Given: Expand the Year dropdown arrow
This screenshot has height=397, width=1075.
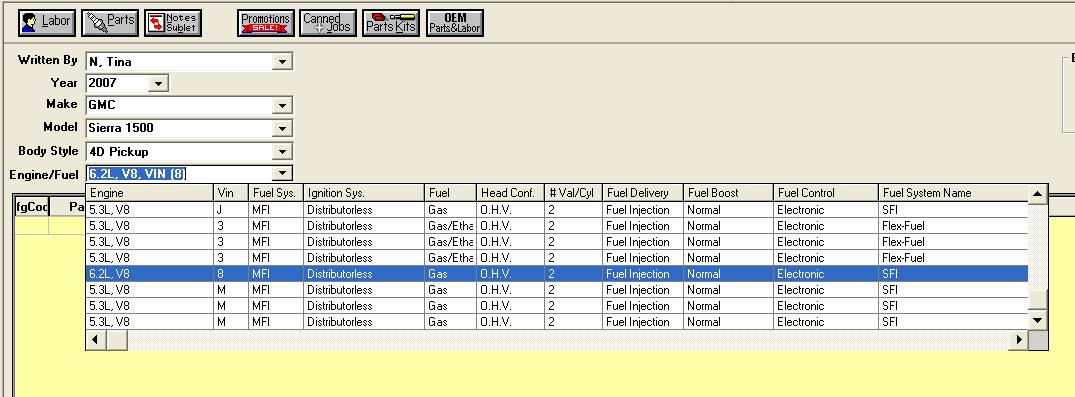Looking at the screenshot, I should pos(158,84).
